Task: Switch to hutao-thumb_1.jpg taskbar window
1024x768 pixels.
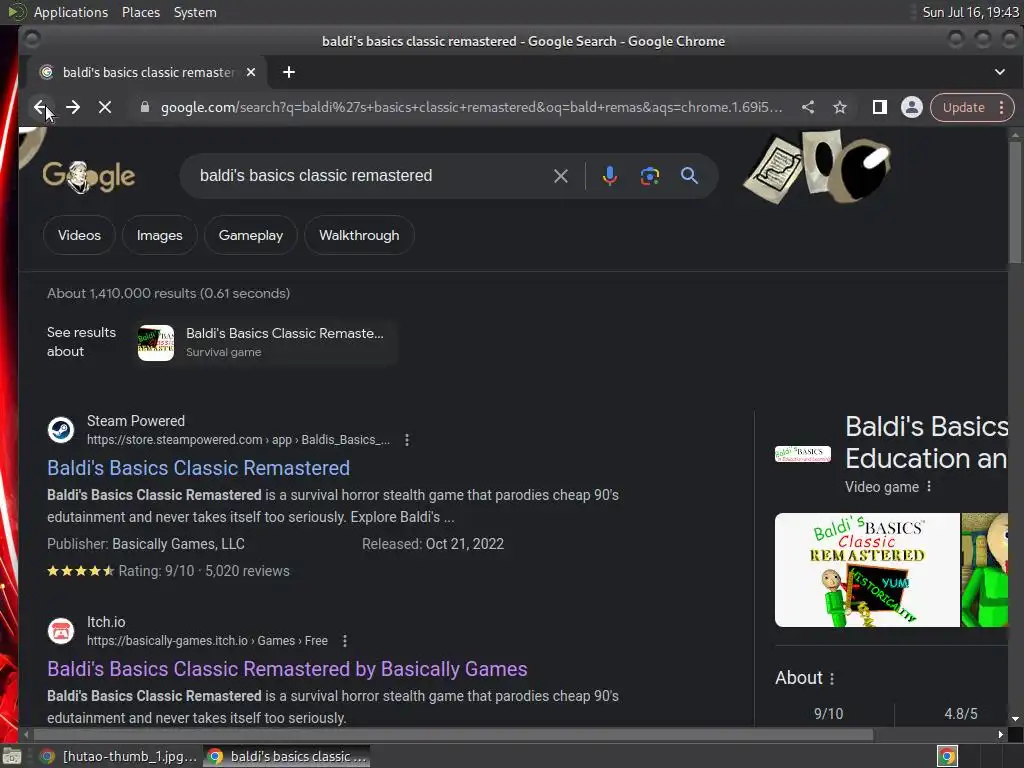Action: 118,757
